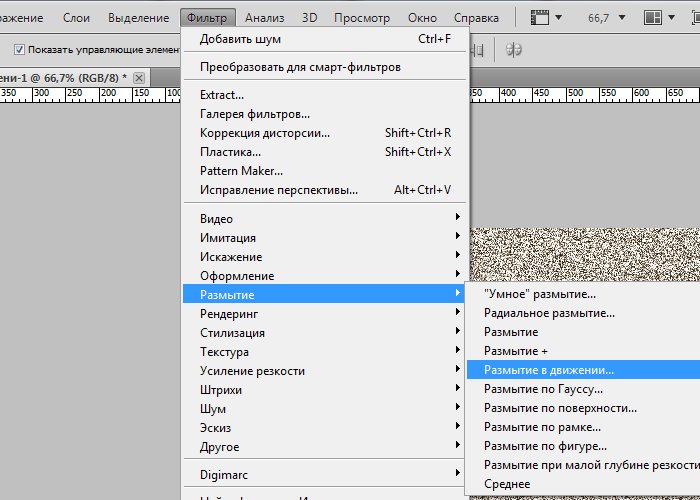Expand the Sharpen submenu (Усиление резкости)
Viewport: 700px width, 500px height.
(x=252, y=371)
